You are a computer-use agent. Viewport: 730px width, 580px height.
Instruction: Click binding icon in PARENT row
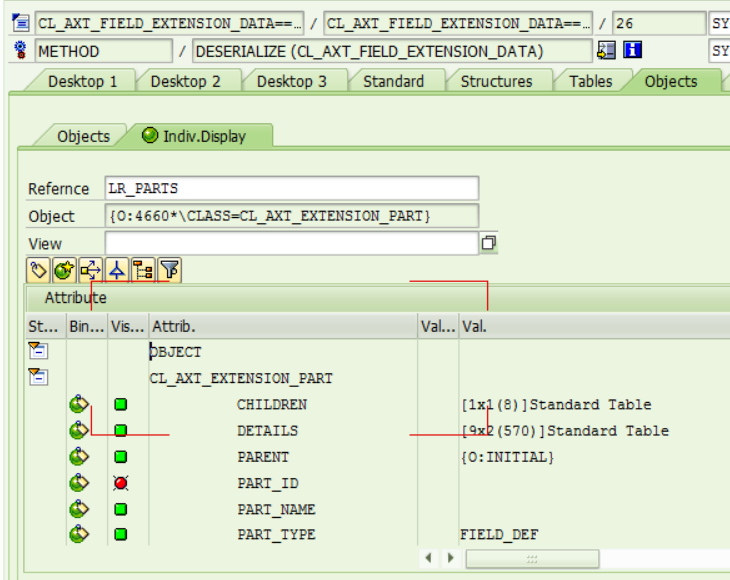(x=79, y=456)
